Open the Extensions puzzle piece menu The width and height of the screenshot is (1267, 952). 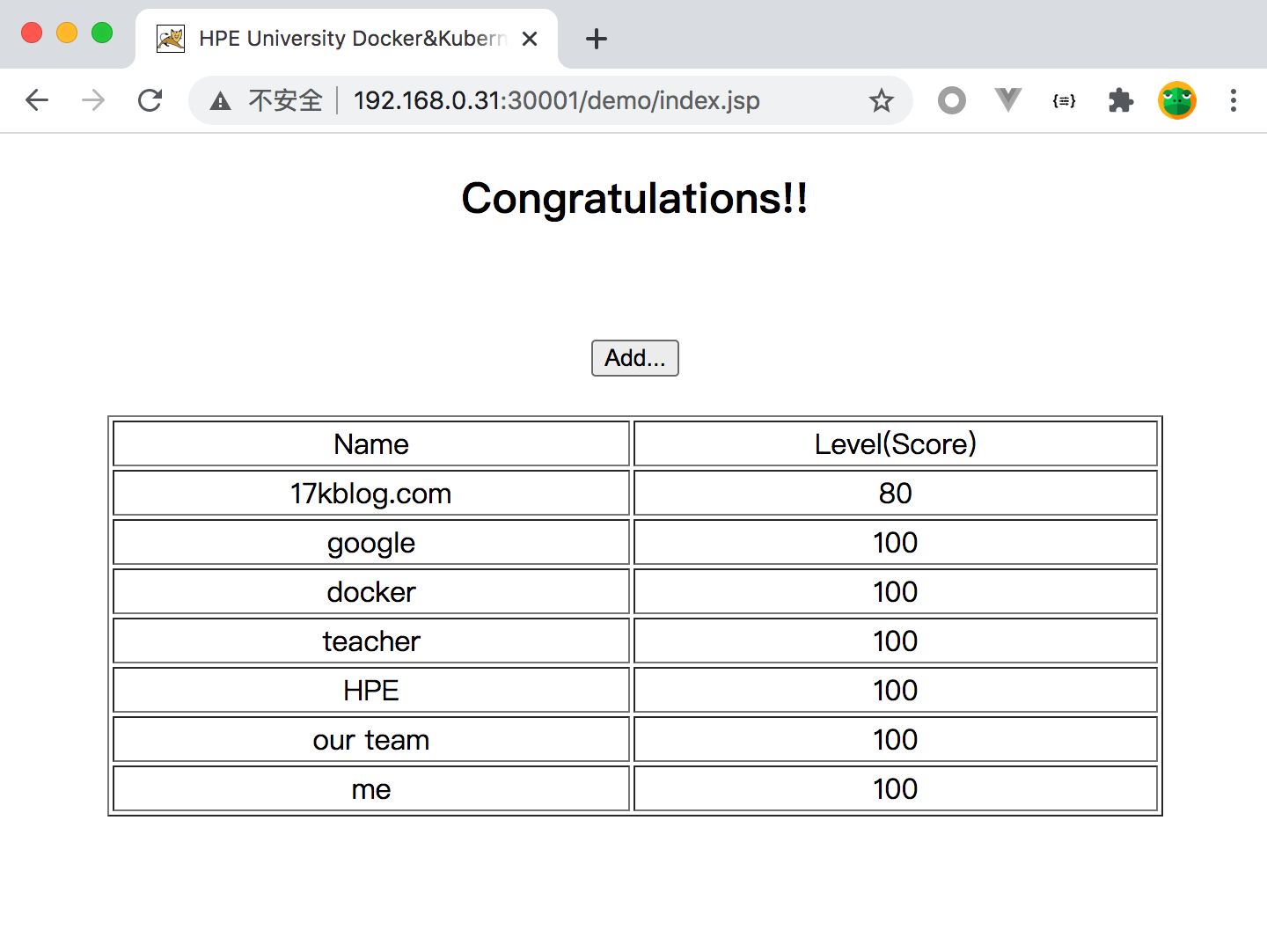(1120, 100)
